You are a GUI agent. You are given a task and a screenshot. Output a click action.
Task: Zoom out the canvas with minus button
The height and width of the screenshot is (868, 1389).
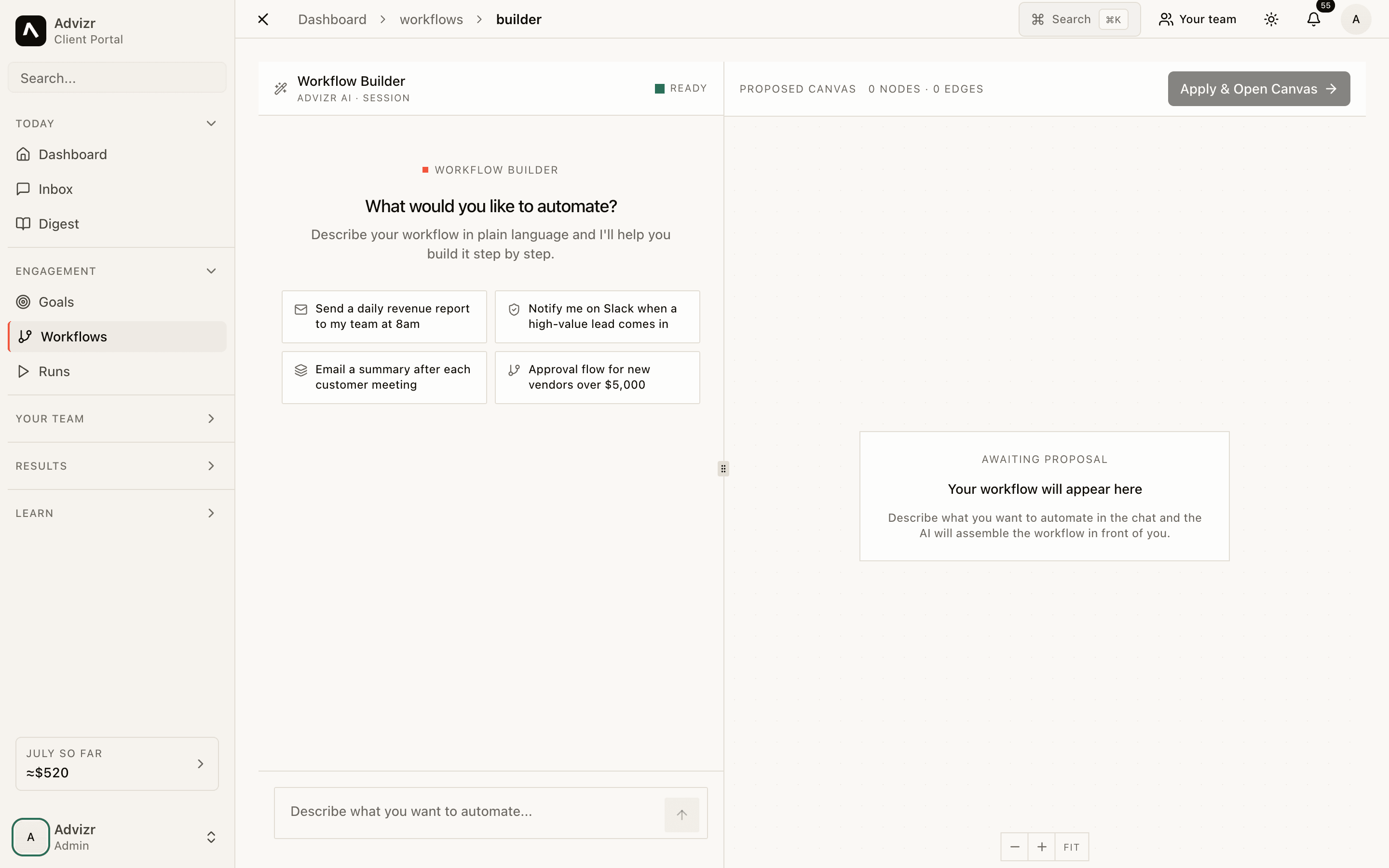(x=1014, y=847)
